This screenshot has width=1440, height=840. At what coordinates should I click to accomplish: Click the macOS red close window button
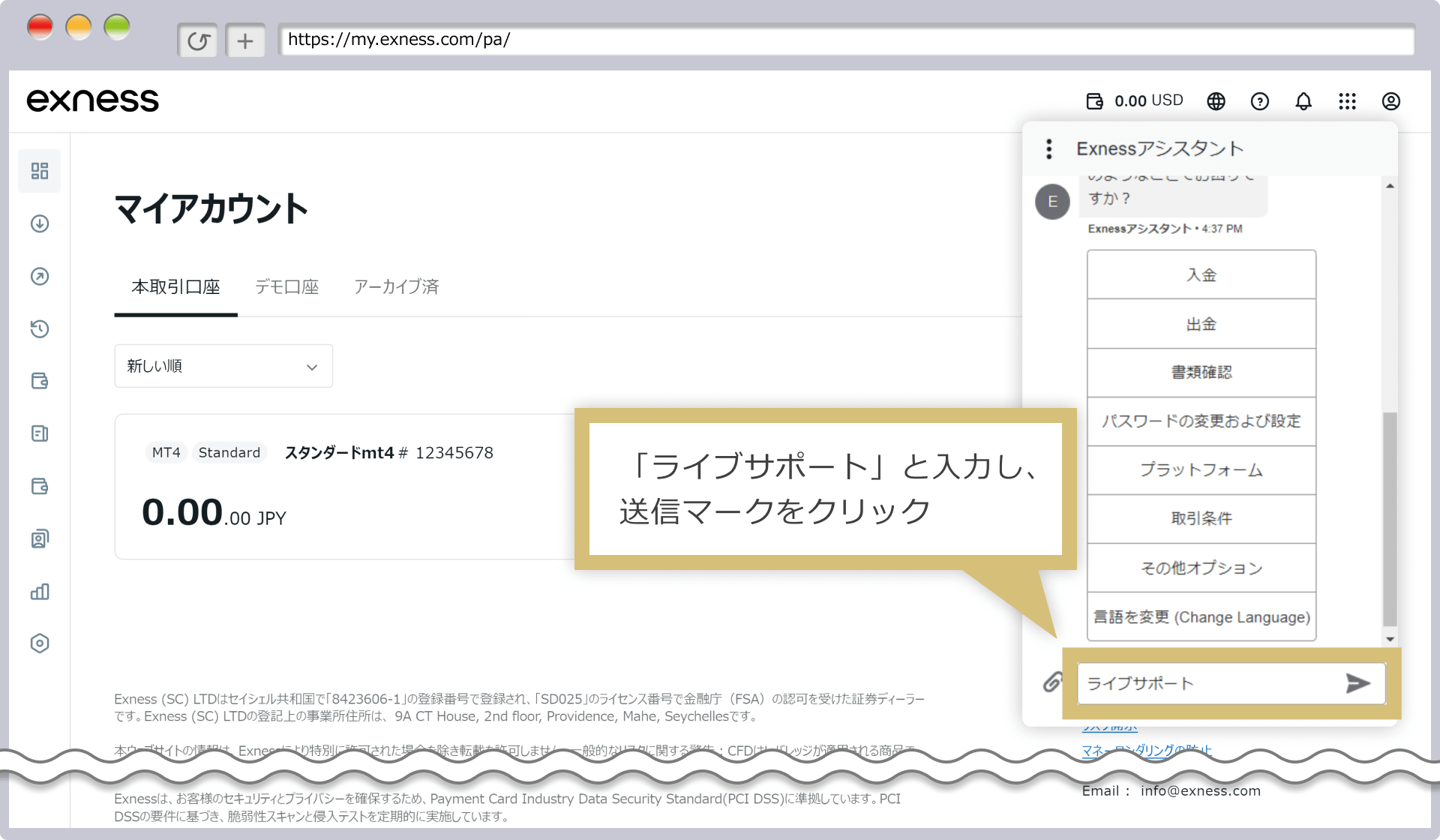point(40,28)
